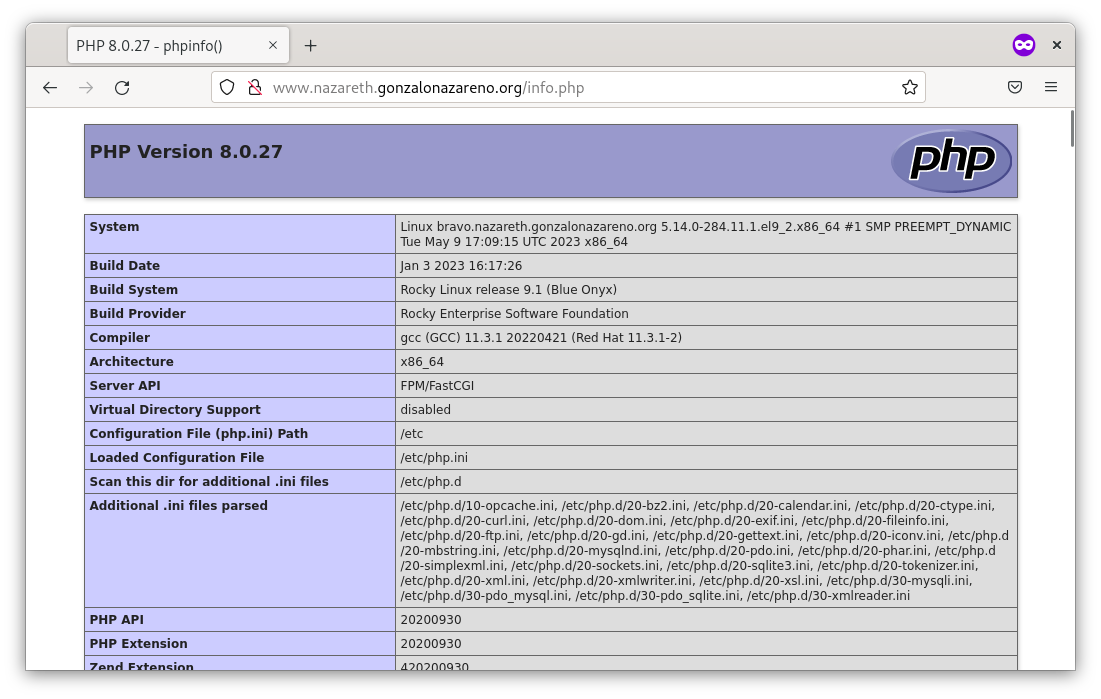Screen dimensions: 1101x699
Task: Open the Firefox hamburger menu
Action: [x=1050, y=88]
